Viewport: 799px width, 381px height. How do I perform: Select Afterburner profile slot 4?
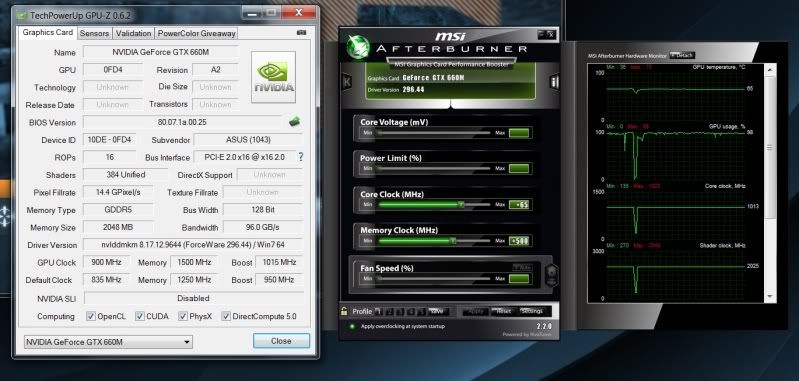(x=411, y=311)
